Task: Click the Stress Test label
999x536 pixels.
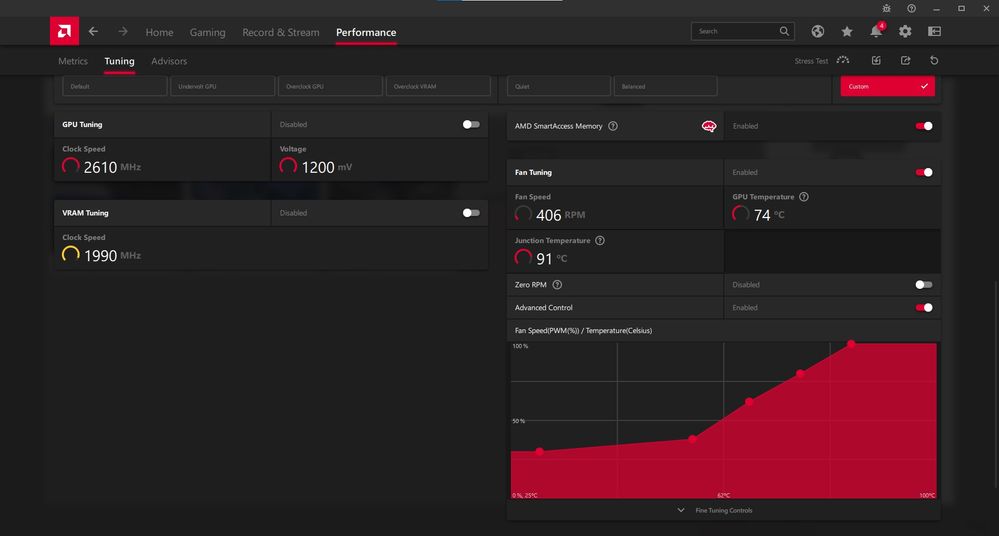Action: click(811, 61)
